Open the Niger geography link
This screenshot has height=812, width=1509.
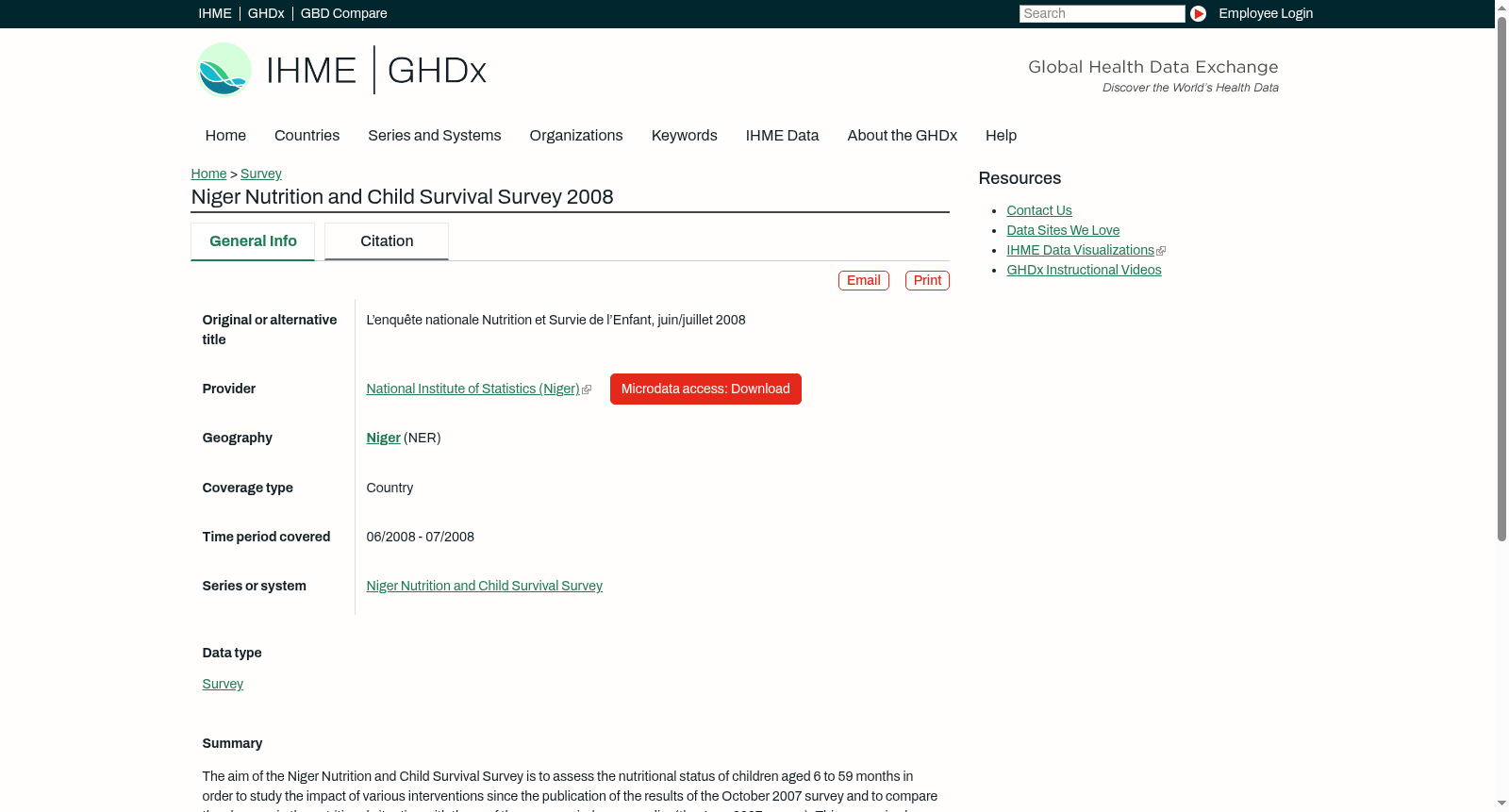point(383,438)
